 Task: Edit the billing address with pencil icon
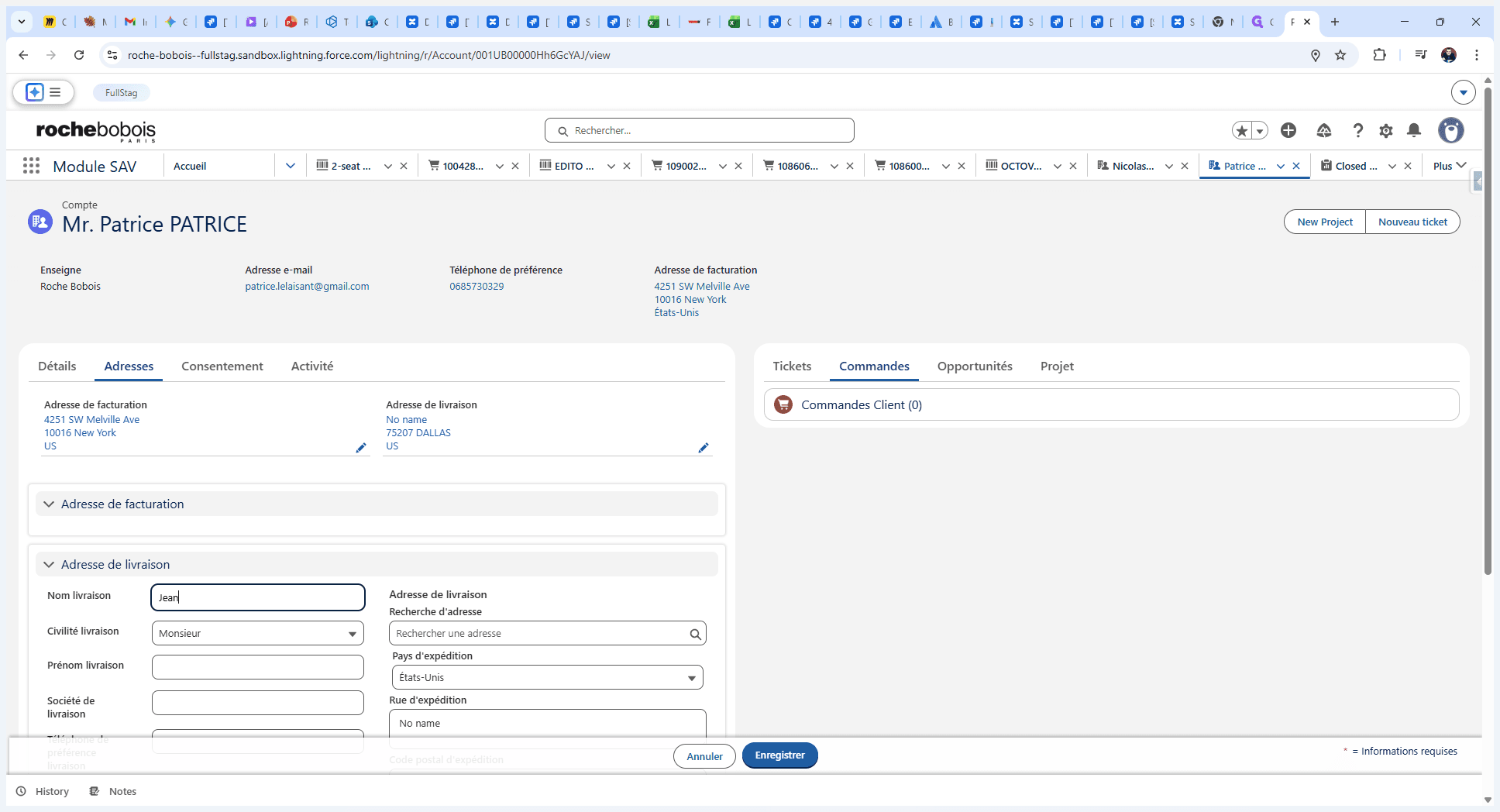pos(361,448)
